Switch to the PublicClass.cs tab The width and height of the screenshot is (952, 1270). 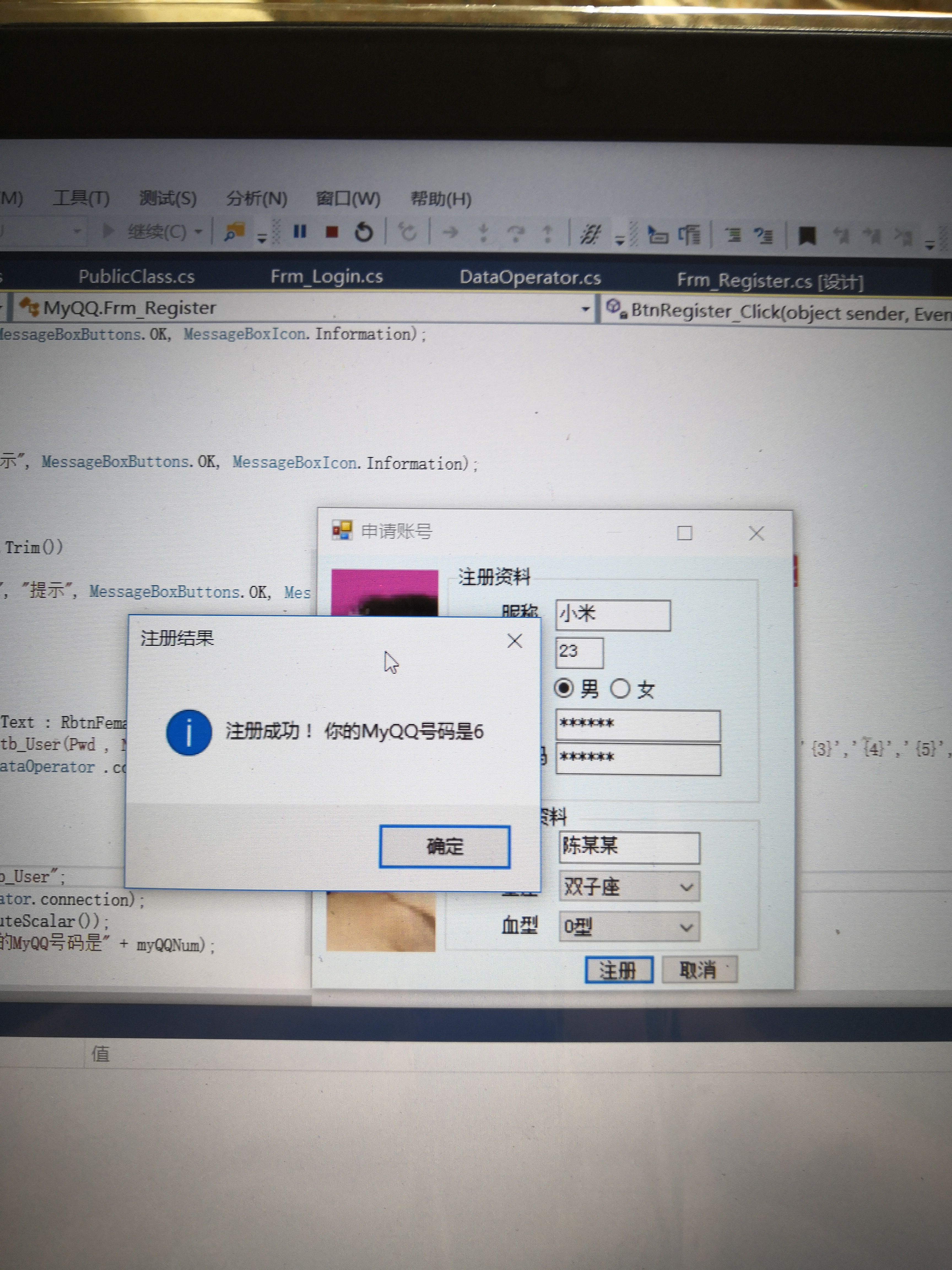[137, 277]
